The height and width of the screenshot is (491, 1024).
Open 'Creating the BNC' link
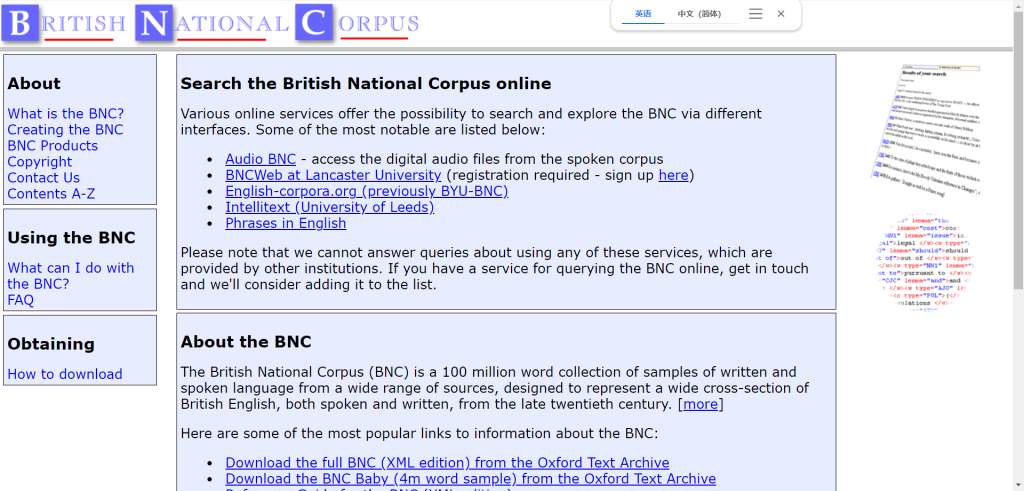click(65, 130)
